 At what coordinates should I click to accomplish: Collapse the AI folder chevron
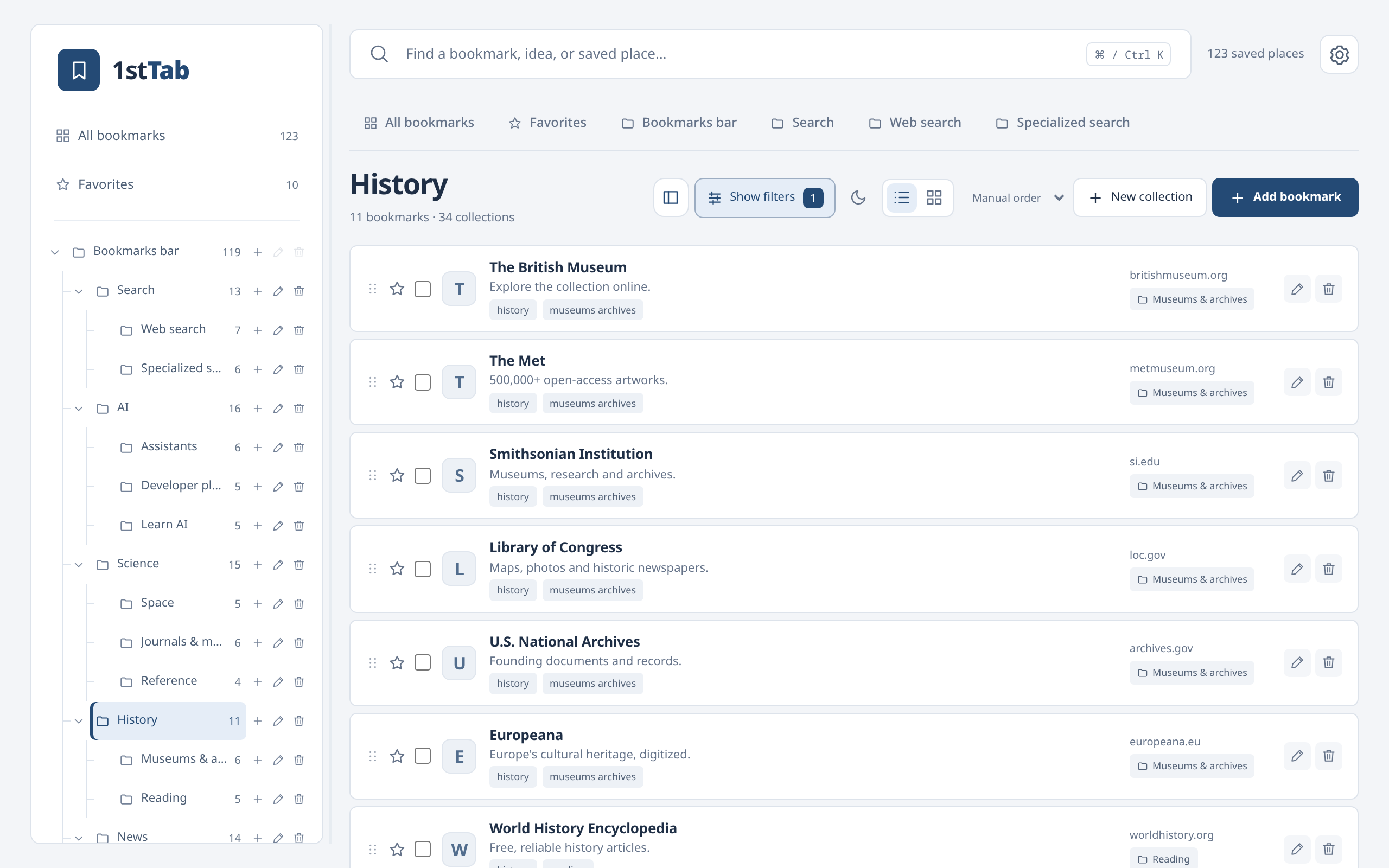(x=79, y=408)
